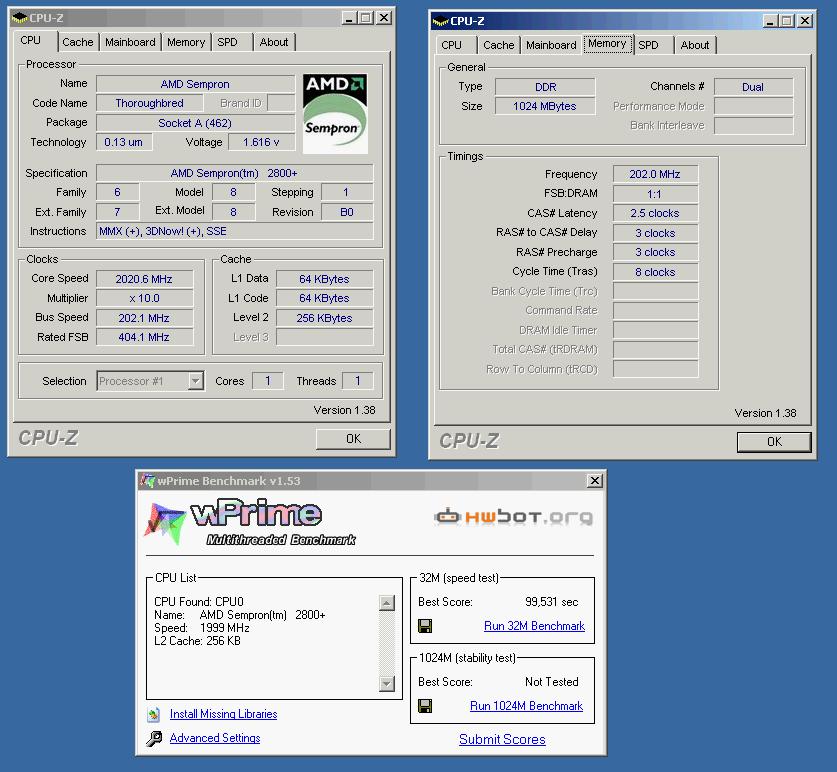Click the Bus Speed value 202.1 MHz
Viewport: 837px width, 772px height.
click(144, 318)
